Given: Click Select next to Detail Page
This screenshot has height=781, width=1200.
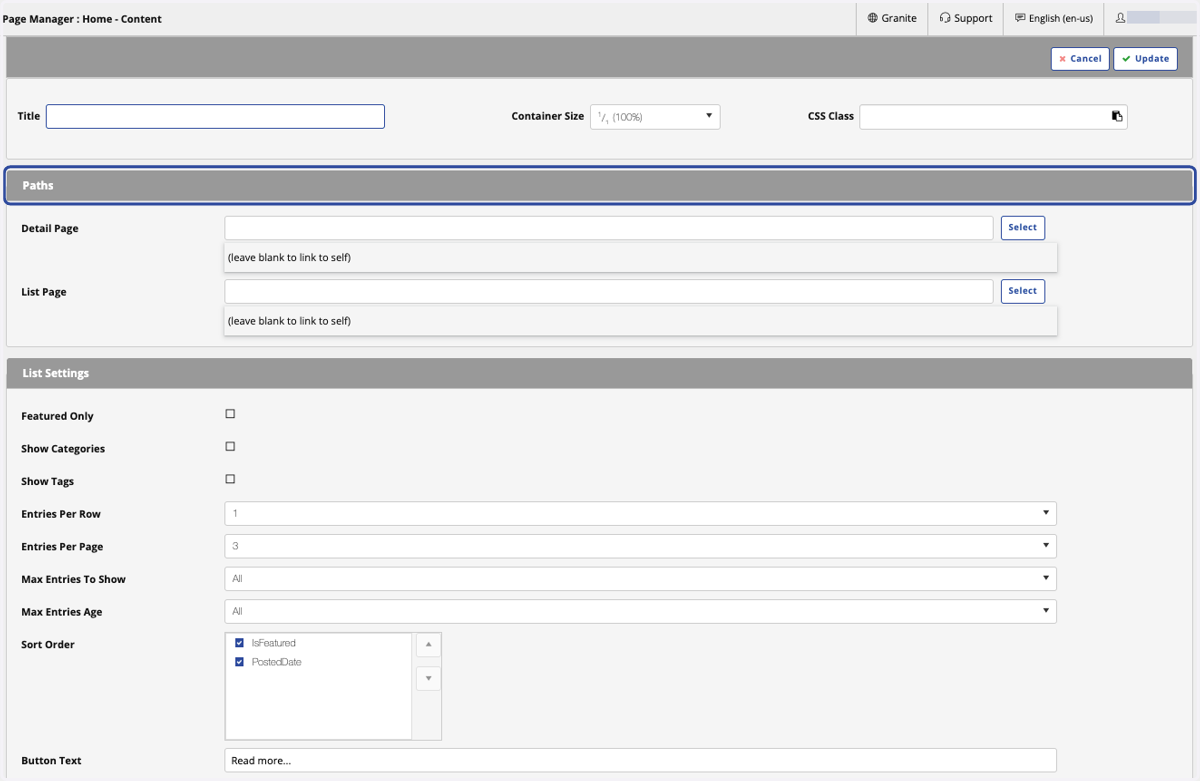Looking at the screenshot, I should point(1022,228).
